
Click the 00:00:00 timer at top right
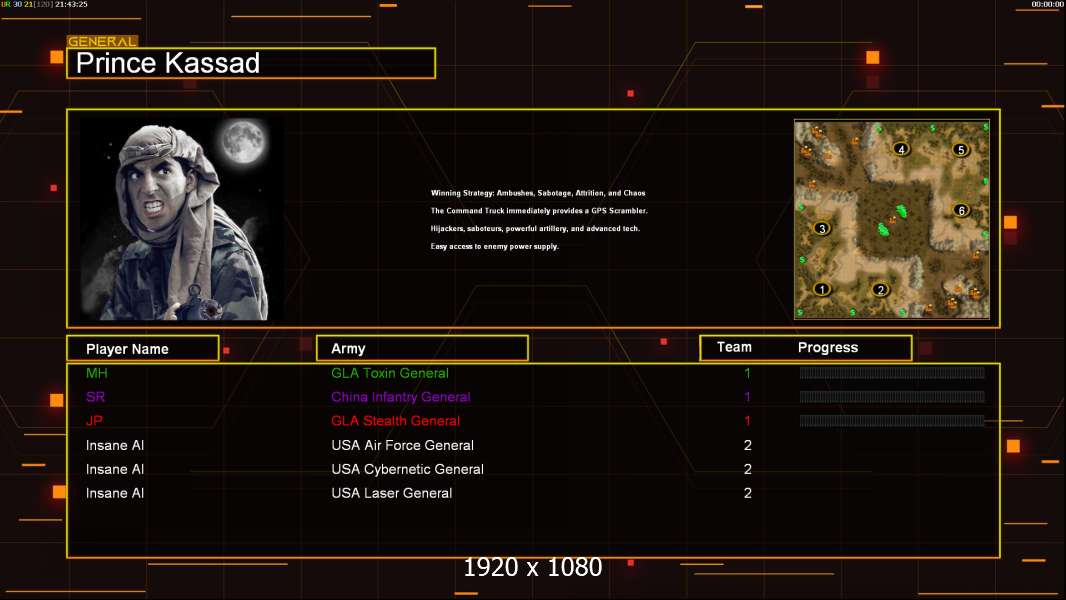pos(1047,4)
